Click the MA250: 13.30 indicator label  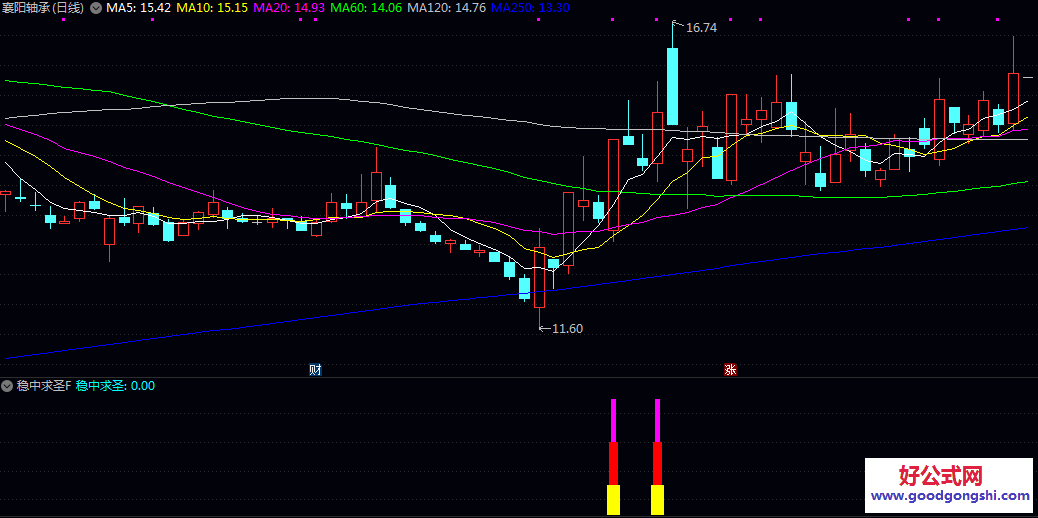pyautogui.click(x=531, y=8)
